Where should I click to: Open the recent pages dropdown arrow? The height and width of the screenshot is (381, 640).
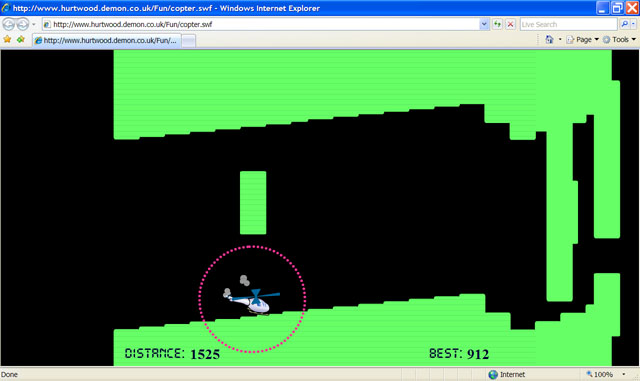click(34, 25)
